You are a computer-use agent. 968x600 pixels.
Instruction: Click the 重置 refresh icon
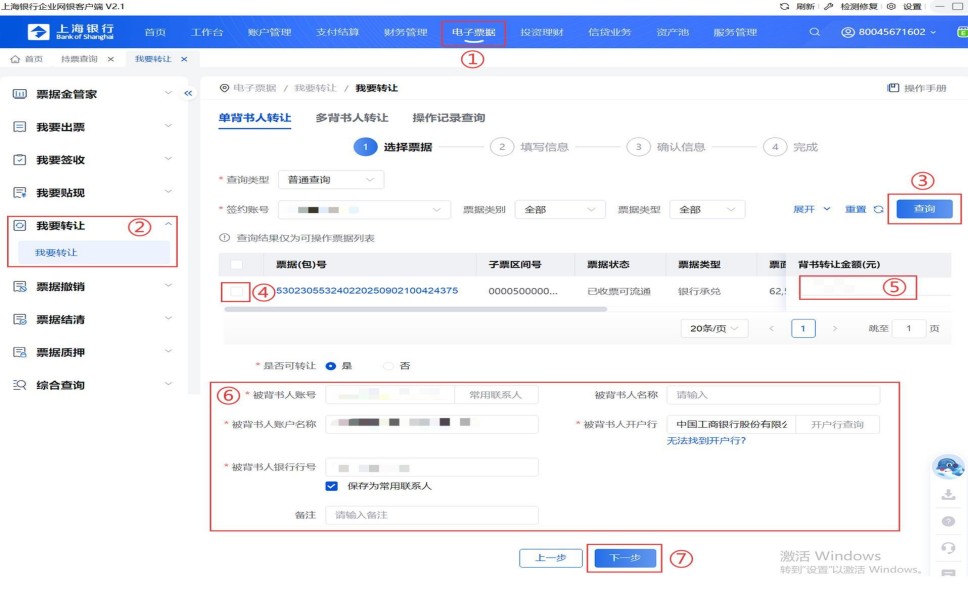click(x=878, y=210)
